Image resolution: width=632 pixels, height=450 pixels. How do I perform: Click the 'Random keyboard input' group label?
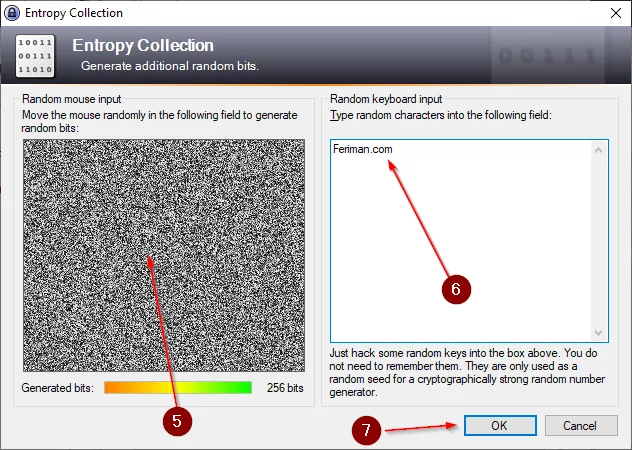click(x=386, y=99)
